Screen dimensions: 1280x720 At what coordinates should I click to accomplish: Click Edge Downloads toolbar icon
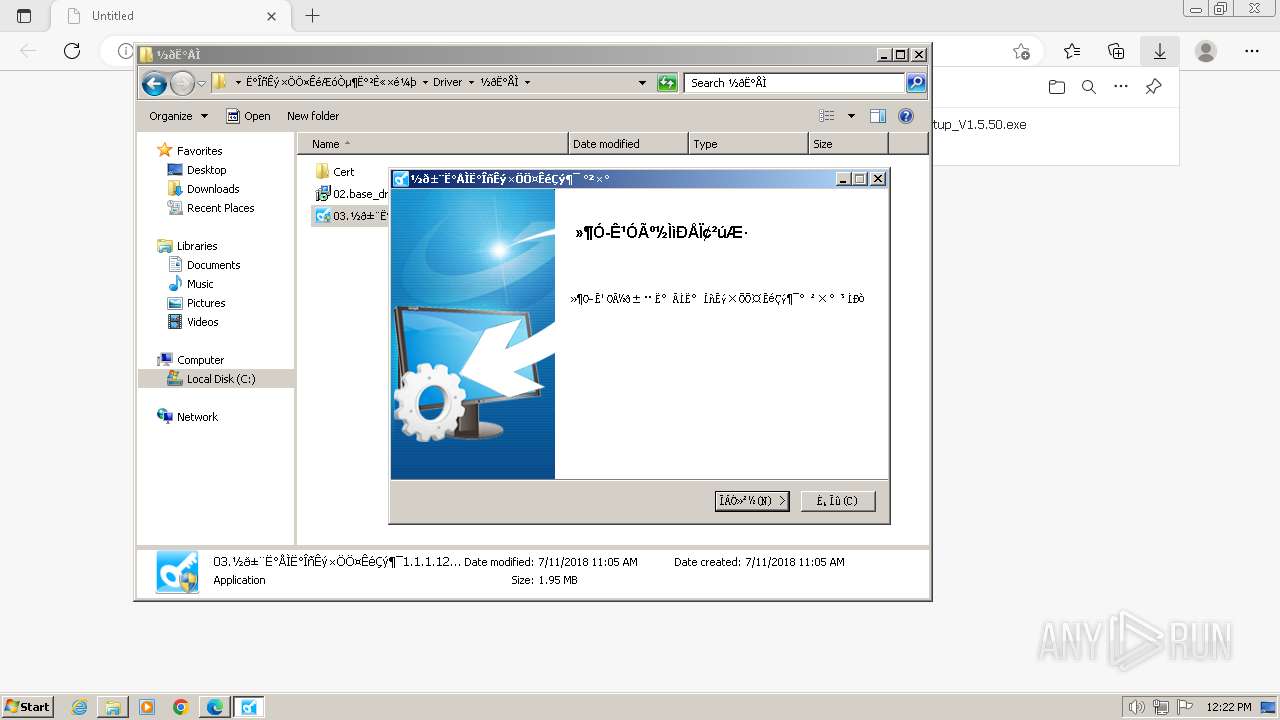point(1160,51)
